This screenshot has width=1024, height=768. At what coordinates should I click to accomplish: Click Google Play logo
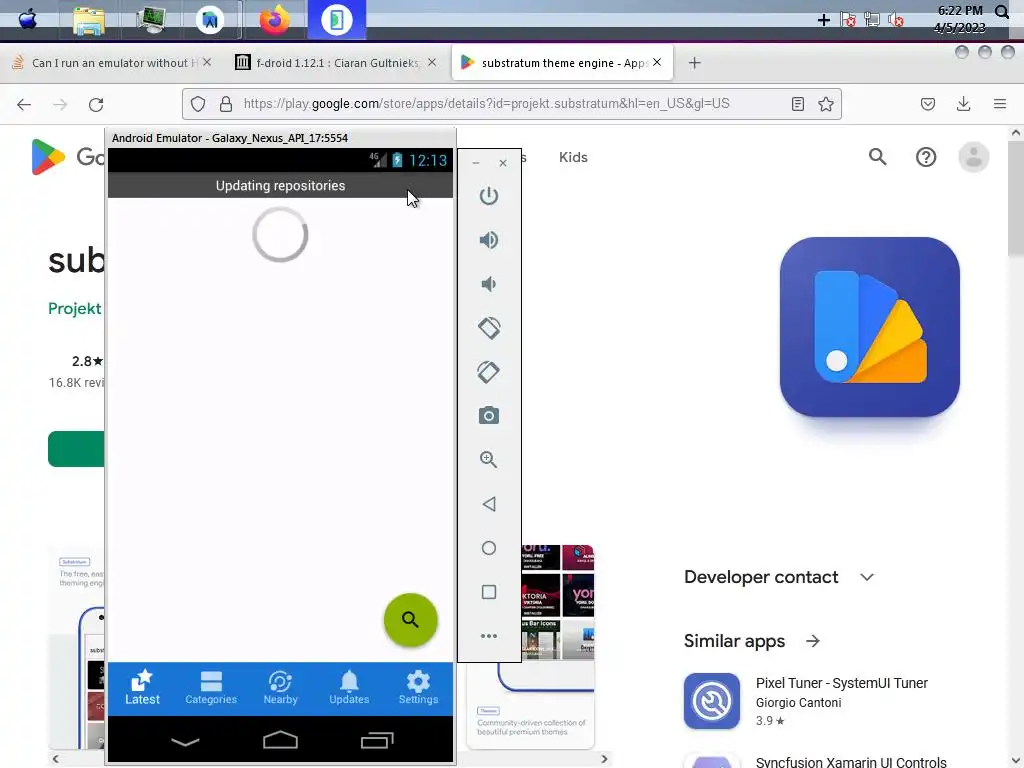click(x=48, y=157)
